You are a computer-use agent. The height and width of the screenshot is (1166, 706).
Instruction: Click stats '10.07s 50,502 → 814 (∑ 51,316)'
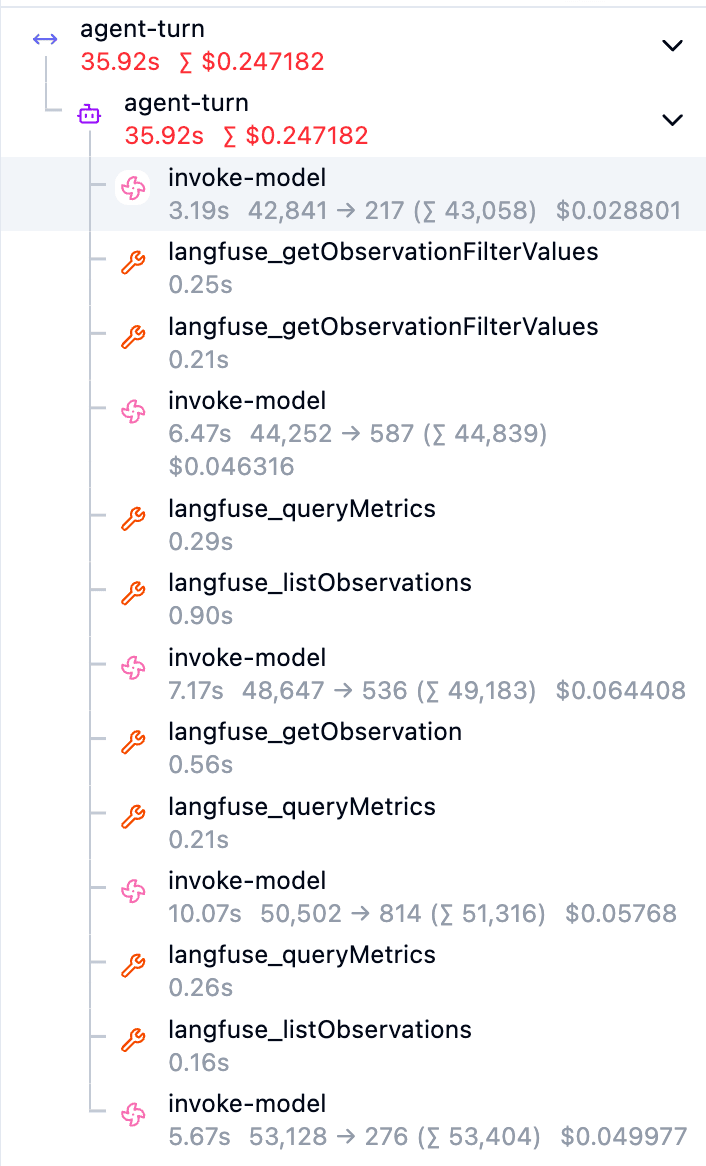point(357,913)
